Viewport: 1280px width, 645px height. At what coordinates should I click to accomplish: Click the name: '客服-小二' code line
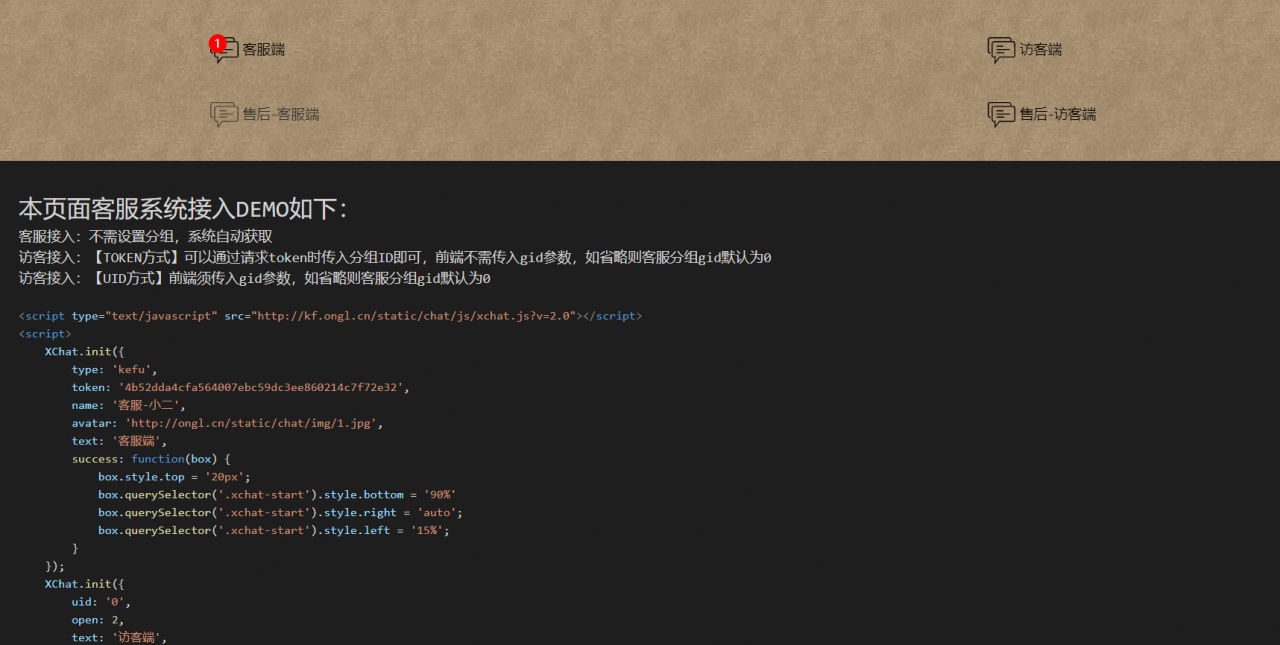(128, 406)
